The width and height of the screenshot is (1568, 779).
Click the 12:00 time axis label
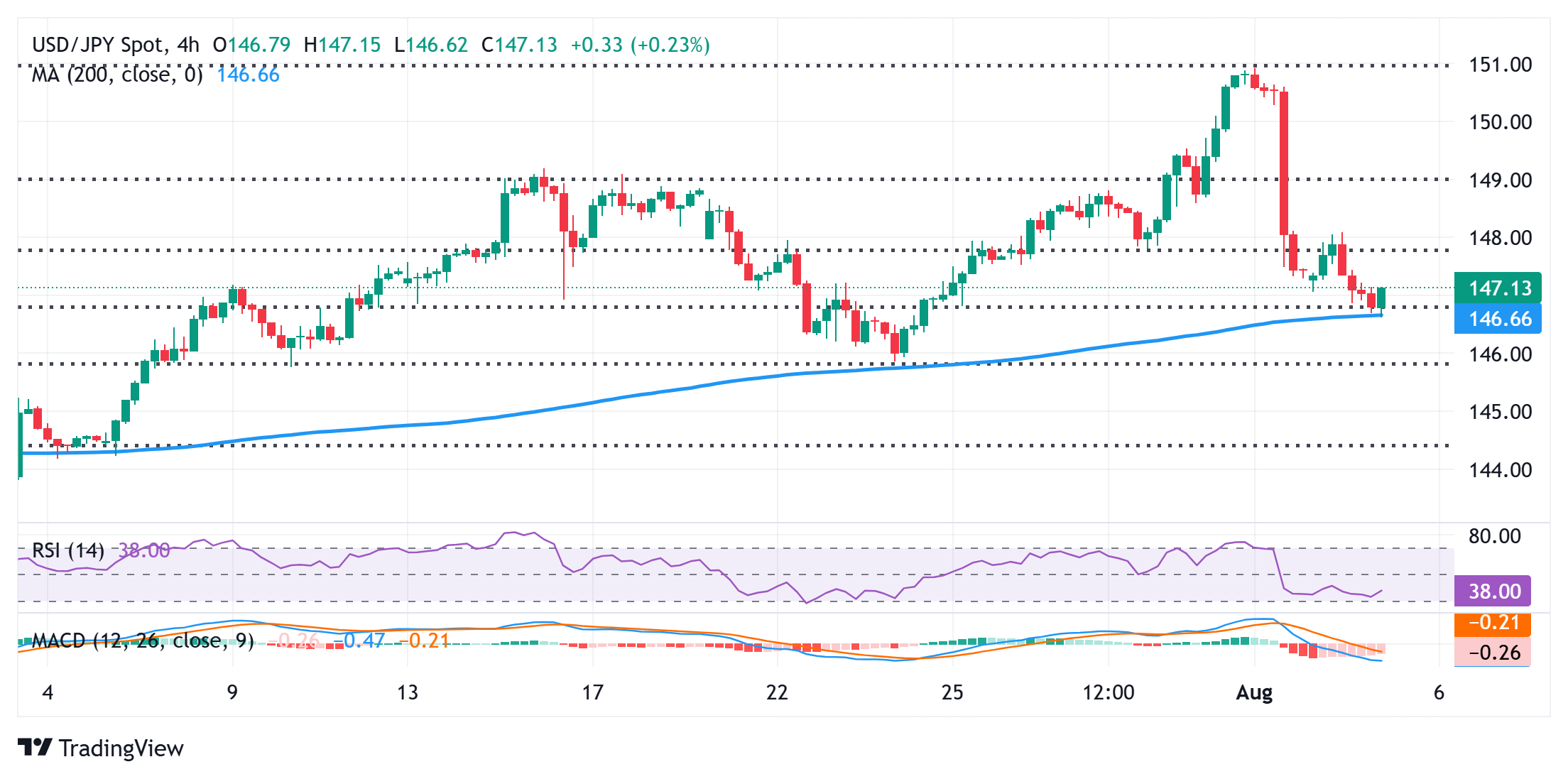click(1108, 692)
